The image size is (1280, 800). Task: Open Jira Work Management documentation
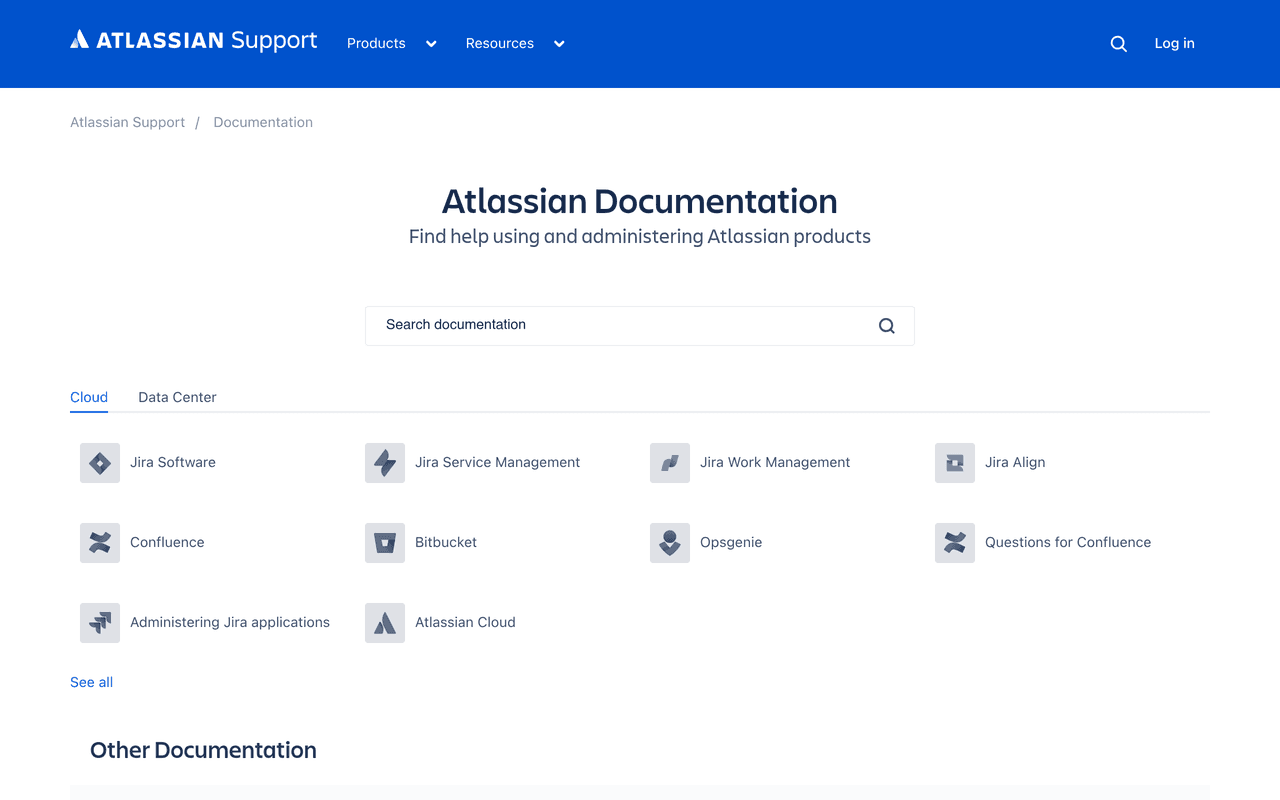pyautogui.click(x=775, y=462)
